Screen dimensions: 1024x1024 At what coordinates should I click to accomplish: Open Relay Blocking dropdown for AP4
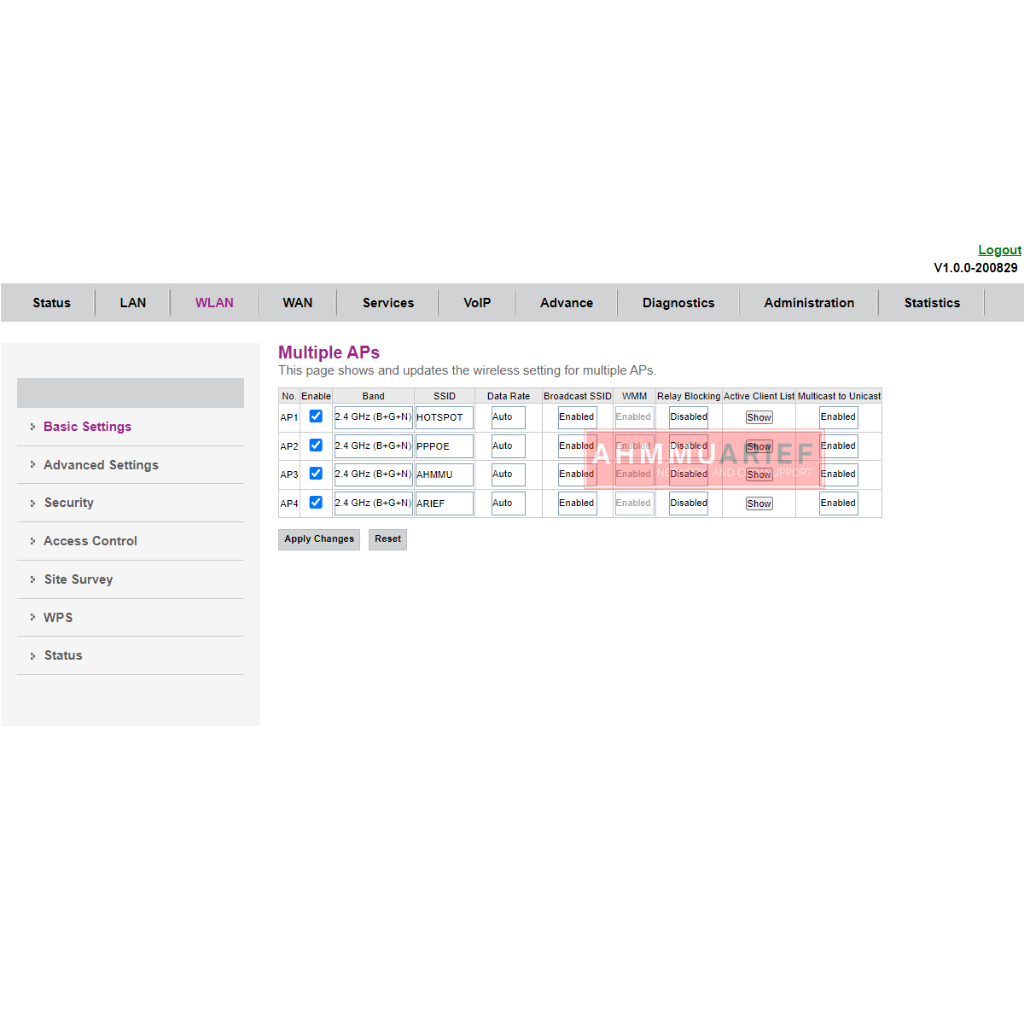click(x=688, y=503)
